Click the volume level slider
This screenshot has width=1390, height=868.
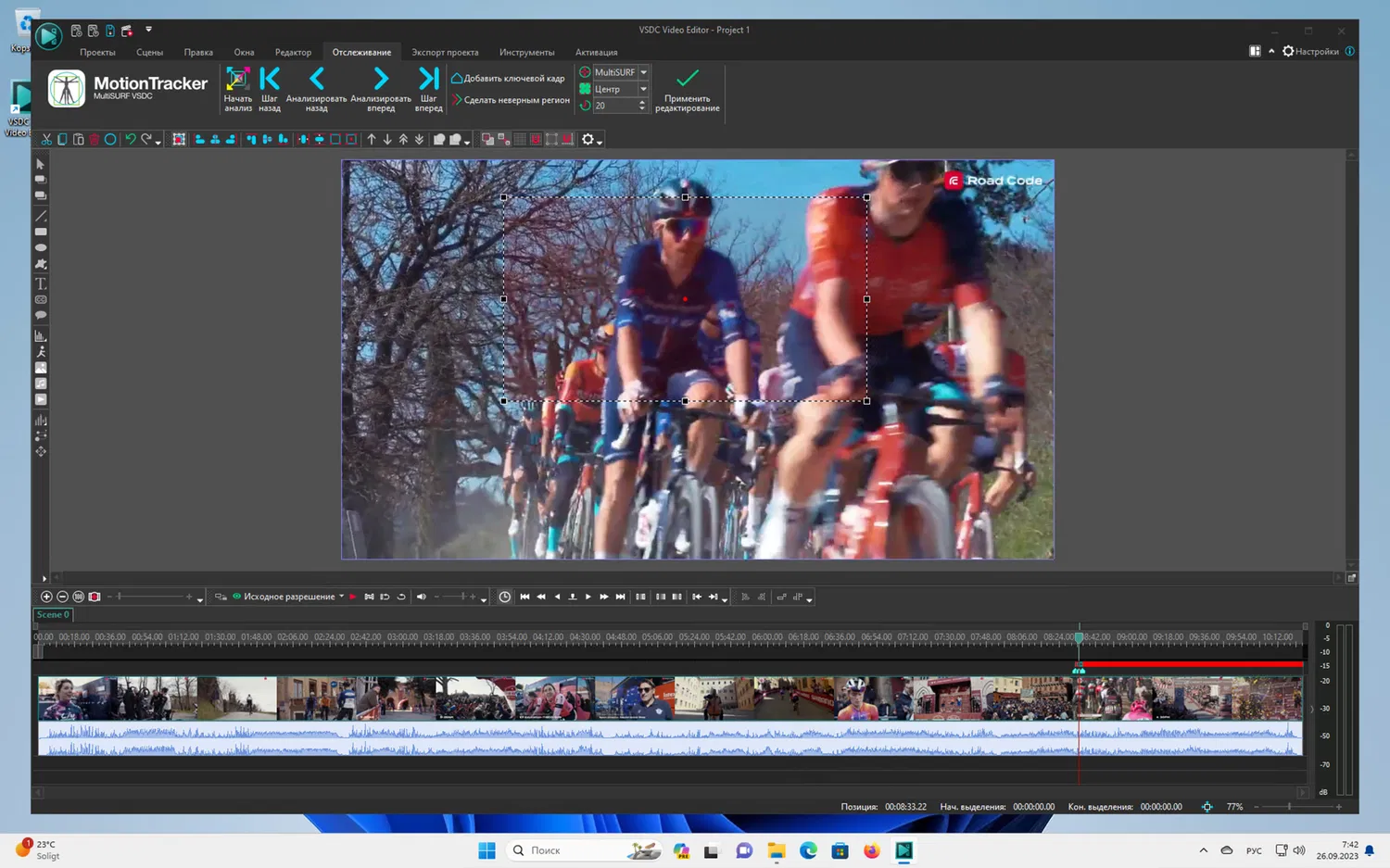coord(455,597)
